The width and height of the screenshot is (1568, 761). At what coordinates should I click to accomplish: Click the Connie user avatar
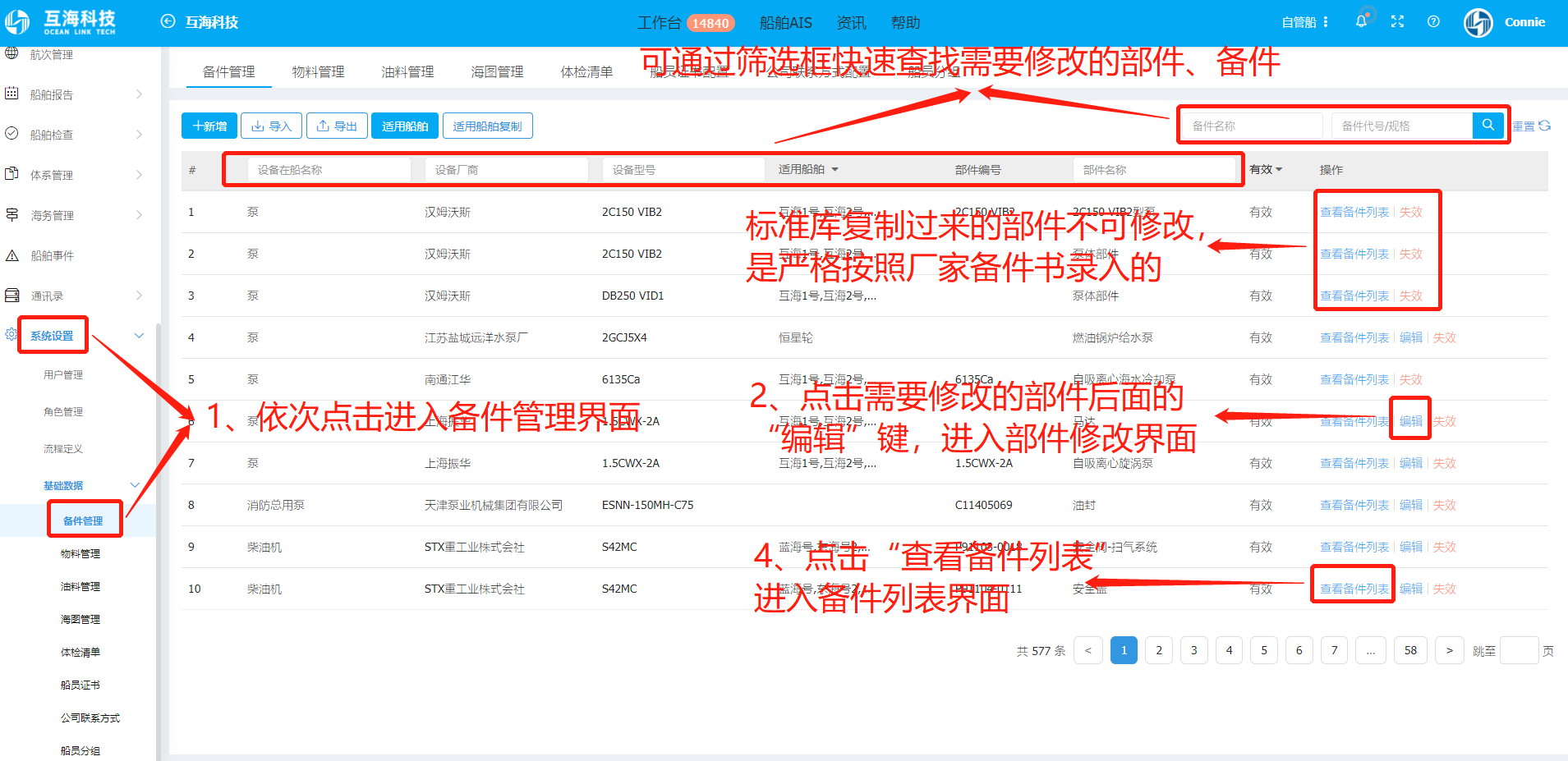tap(1478, 22)
